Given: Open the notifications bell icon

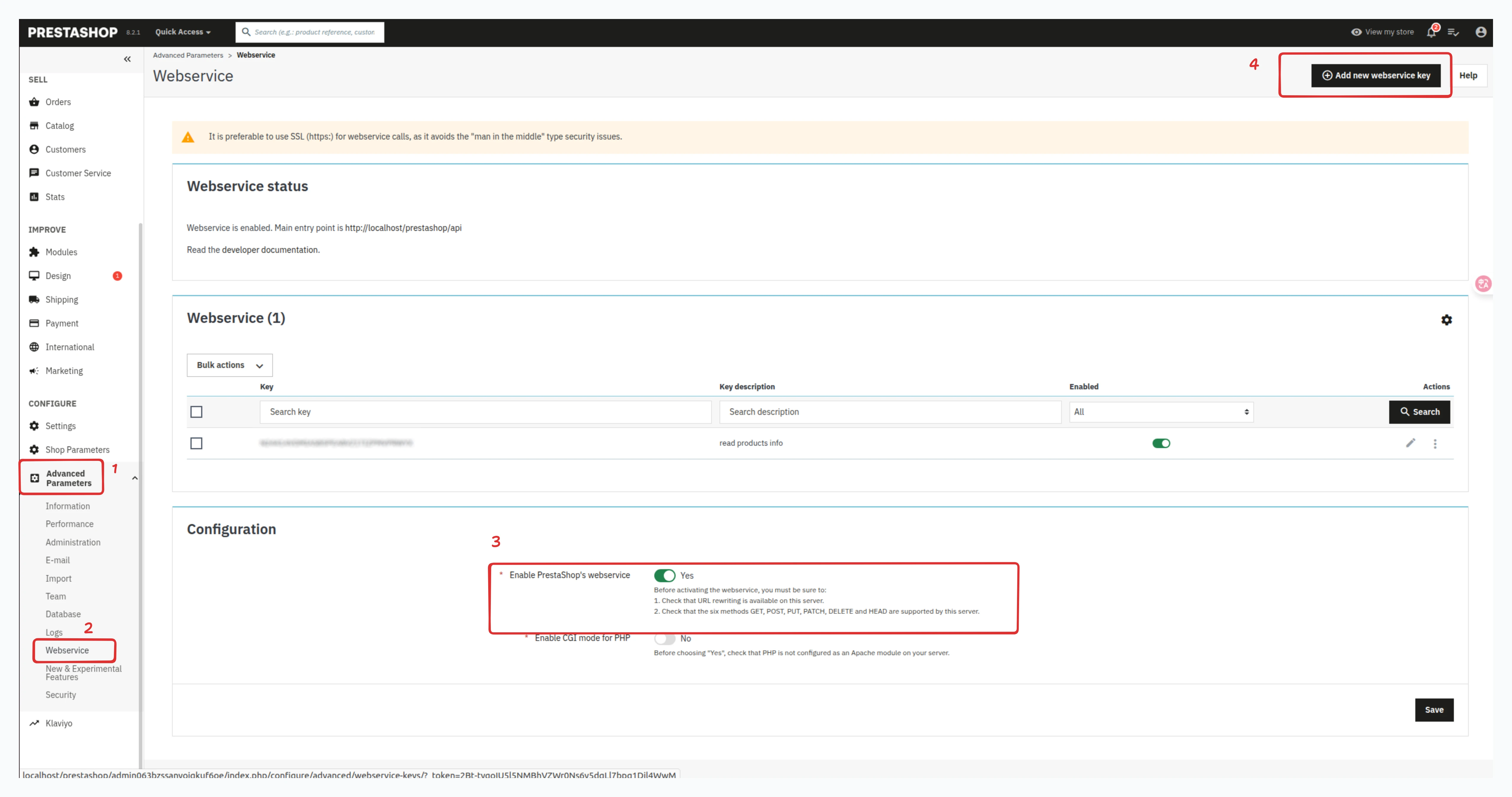Looking at the screenshot, I should [x=1431, y=32].
